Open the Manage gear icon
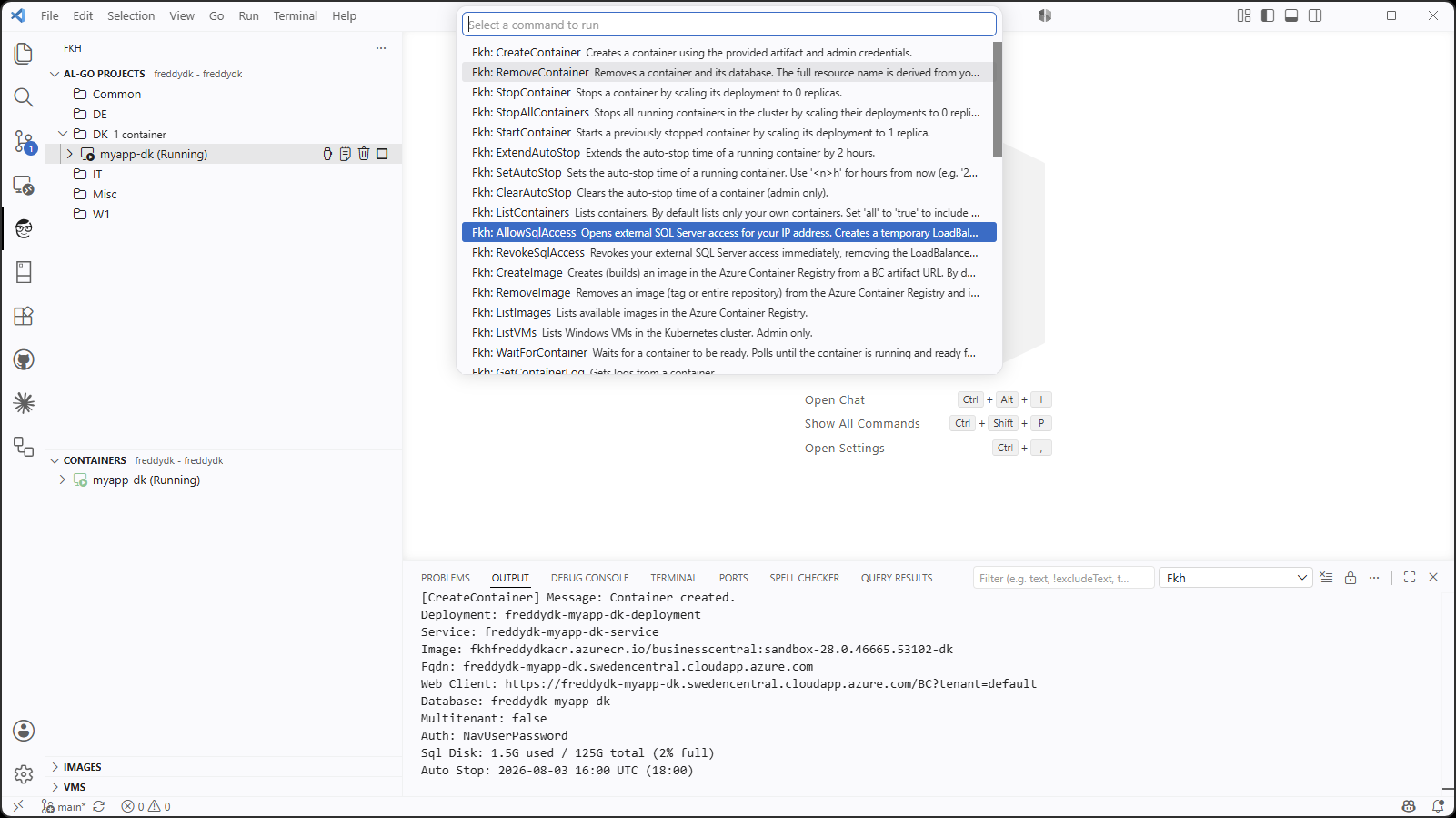Image resolution: width=1456 pixels, height=818 pixels. click(24, 774)
